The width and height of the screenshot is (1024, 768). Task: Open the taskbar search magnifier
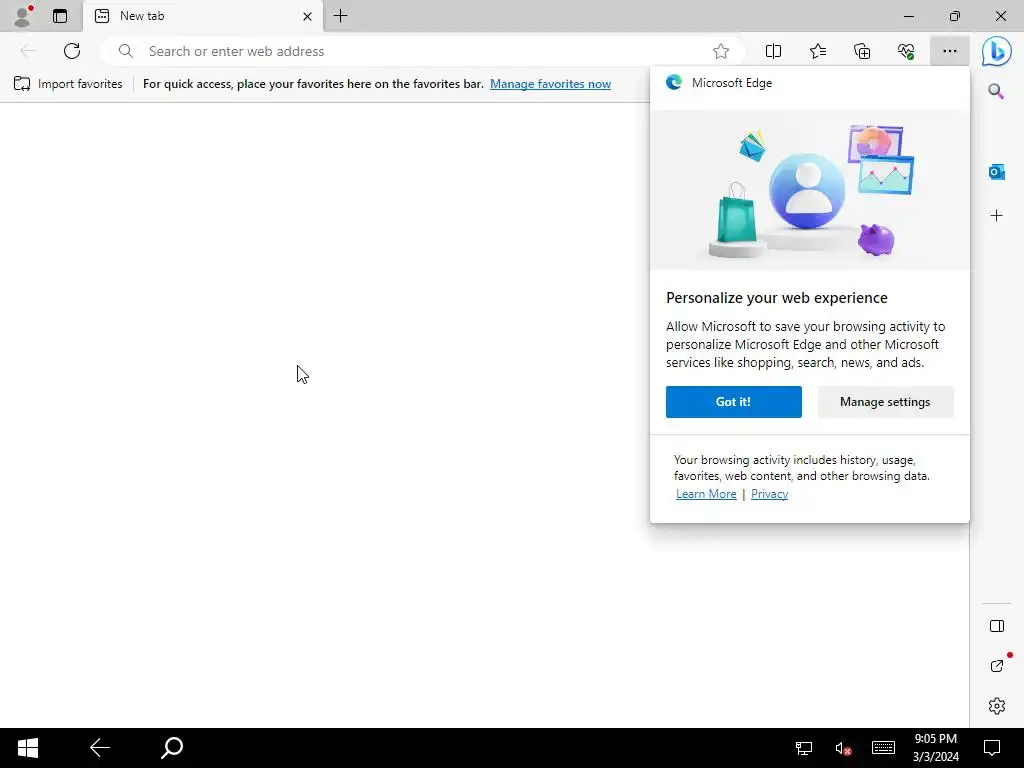[172, 748]
